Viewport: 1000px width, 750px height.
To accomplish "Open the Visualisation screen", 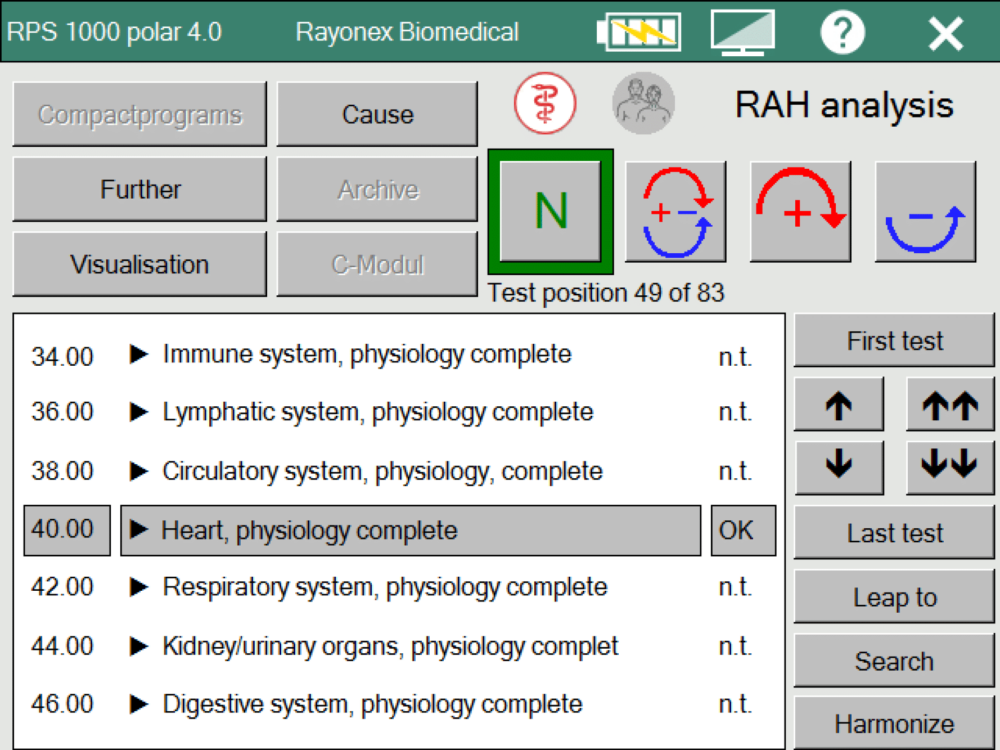I will [139, 263].
